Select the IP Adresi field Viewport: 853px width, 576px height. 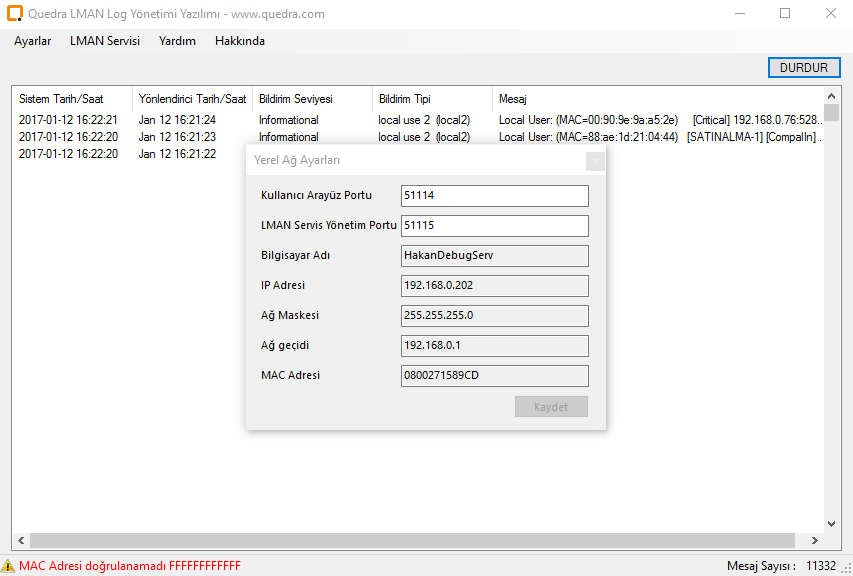click(494, 286)
